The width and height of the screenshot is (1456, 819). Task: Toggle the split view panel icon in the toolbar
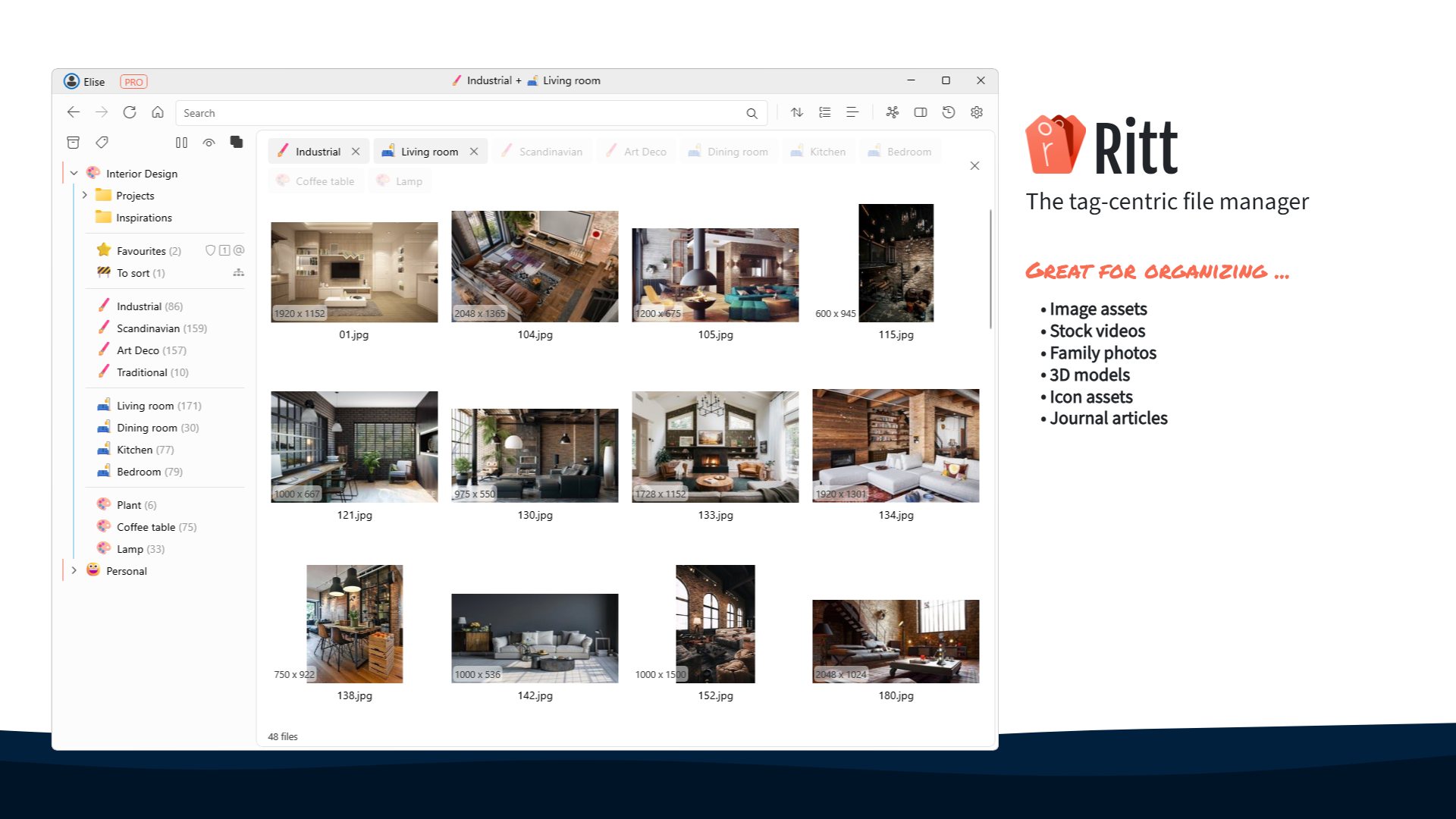[921, 111]
